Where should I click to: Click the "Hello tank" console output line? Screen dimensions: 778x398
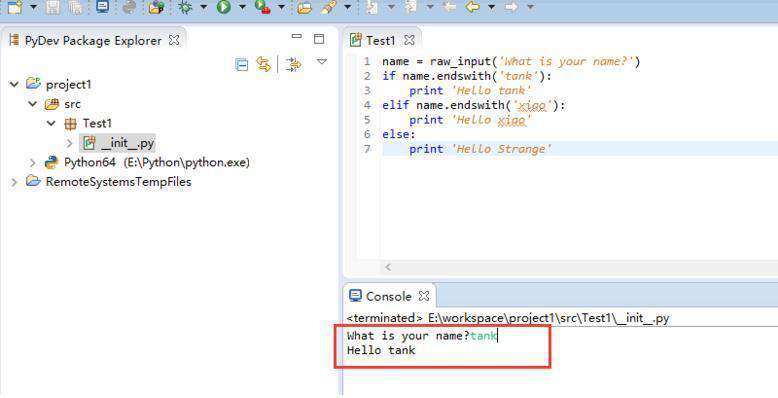click(381, 350)
